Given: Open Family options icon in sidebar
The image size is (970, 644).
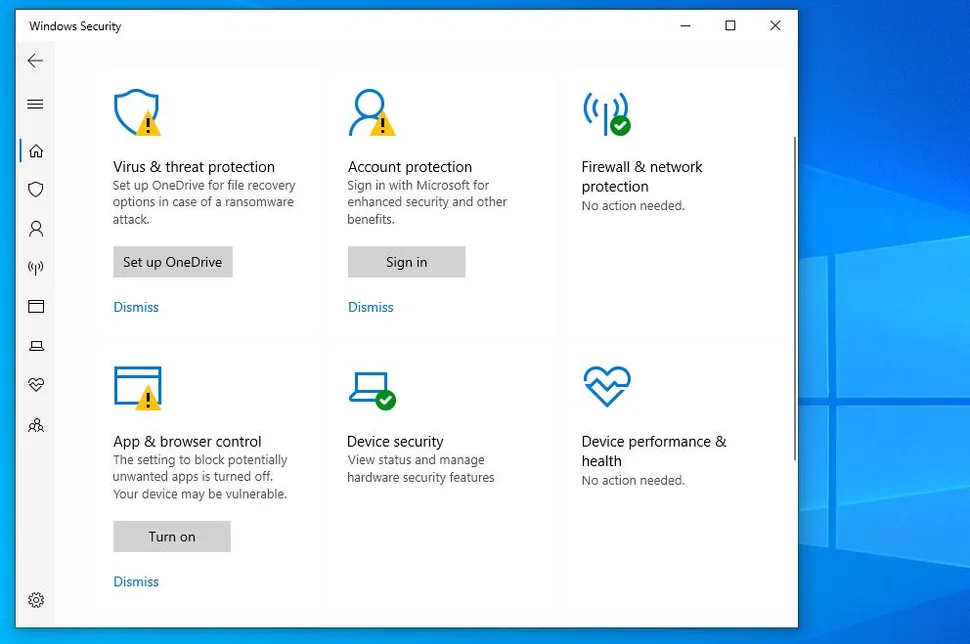Looking at the screenshot, I should [36, 425].
